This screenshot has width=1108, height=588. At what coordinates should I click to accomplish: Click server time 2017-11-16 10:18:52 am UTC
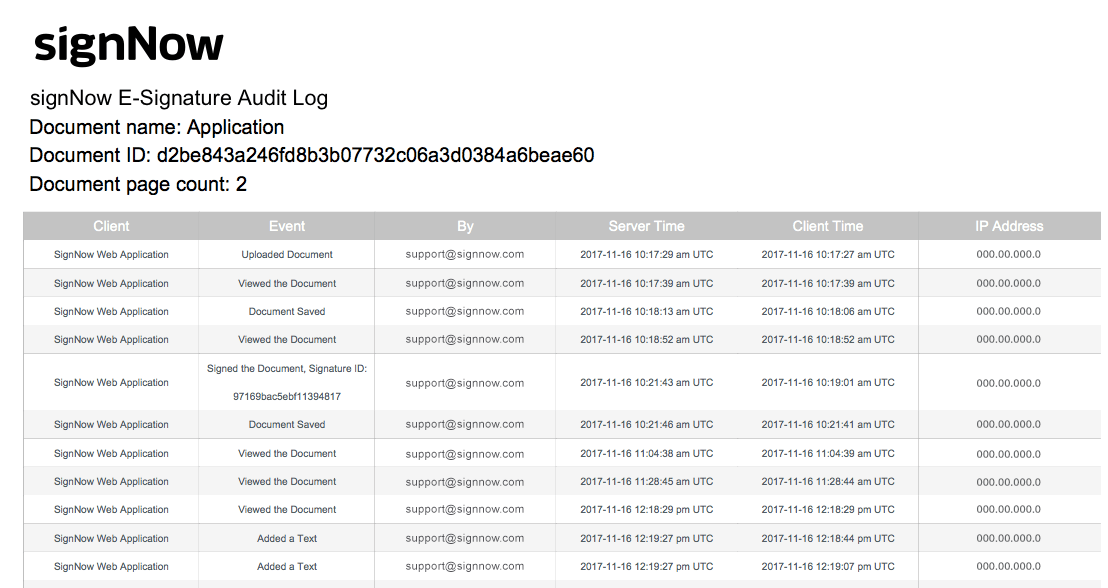[647, 339]
